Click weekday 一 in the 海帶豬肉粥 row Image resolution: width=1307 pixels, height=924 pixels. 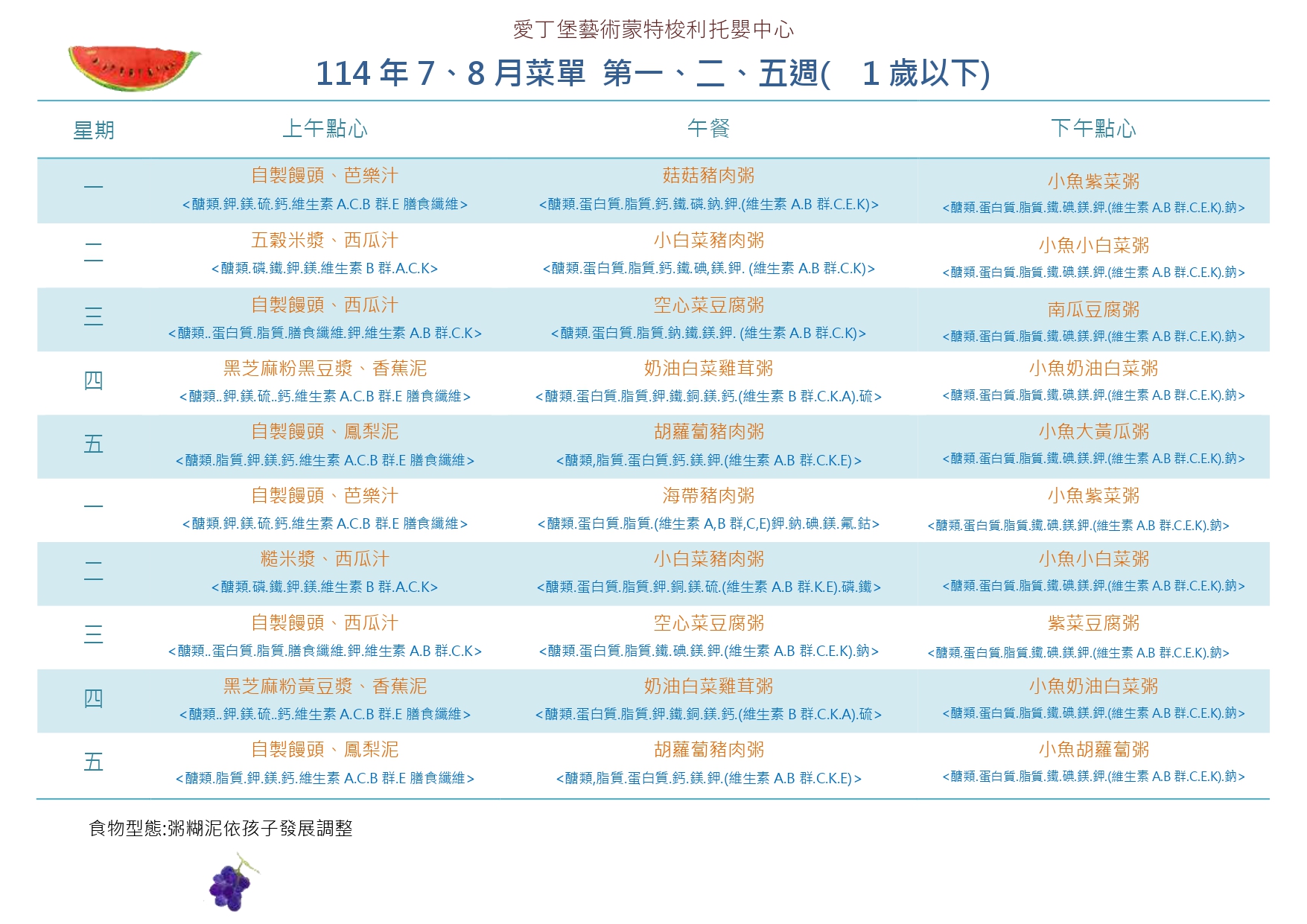click(94, 506)
